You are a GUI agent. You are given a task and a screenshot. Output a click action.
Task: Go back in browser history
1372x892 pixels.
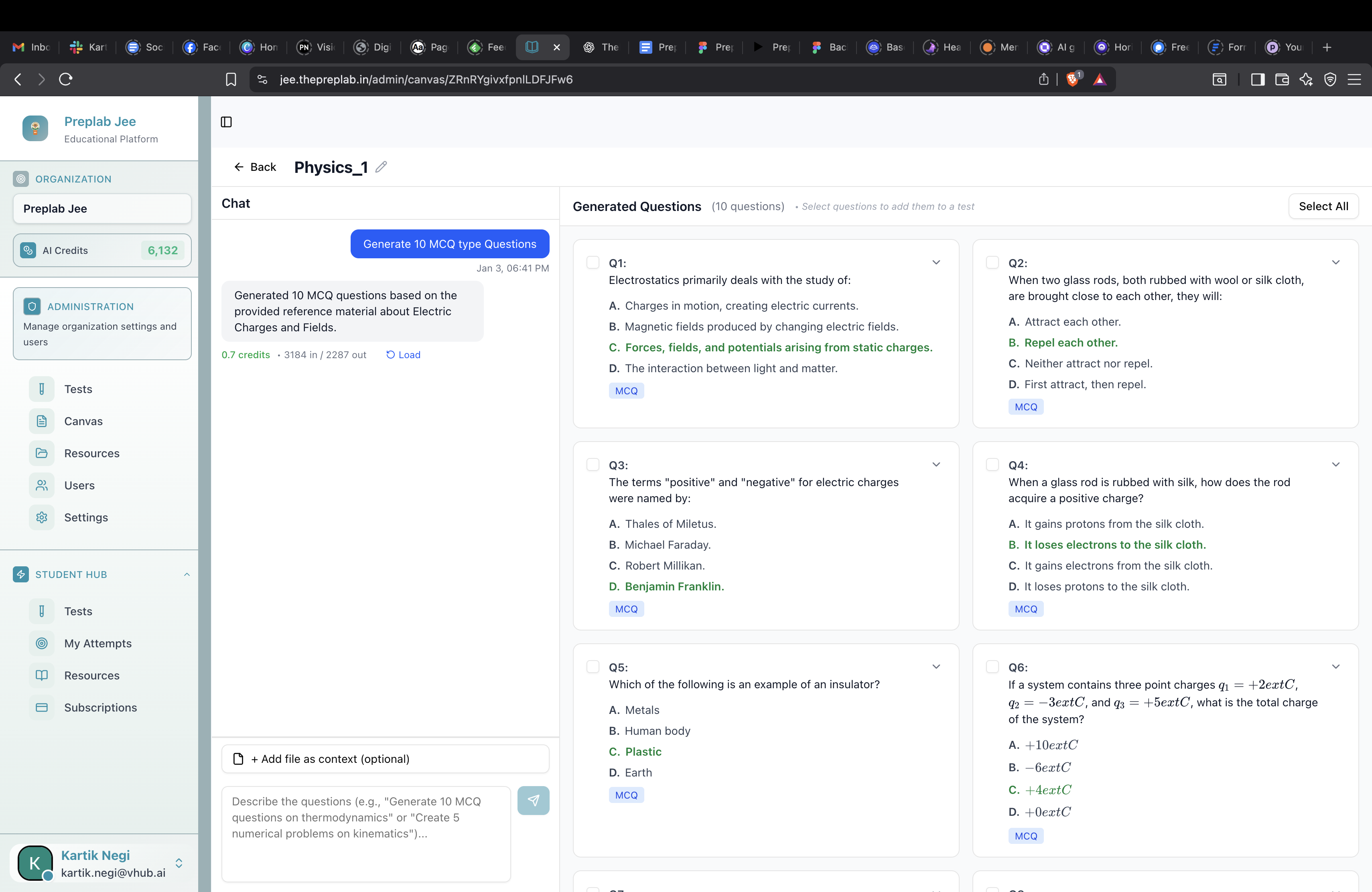pyautogui.click(x=18, y=79)
